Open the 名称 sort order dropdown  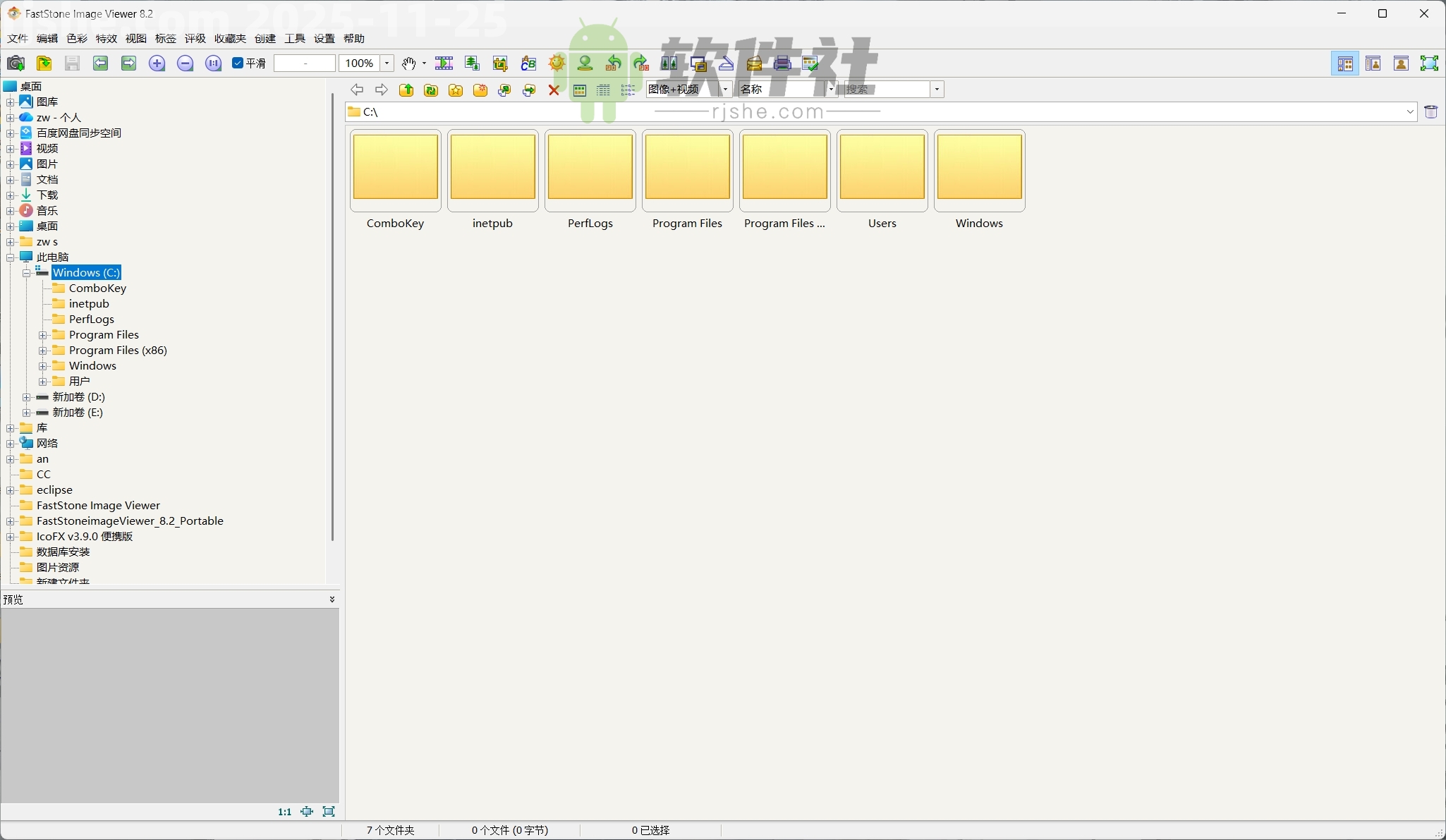click(831, 90)
